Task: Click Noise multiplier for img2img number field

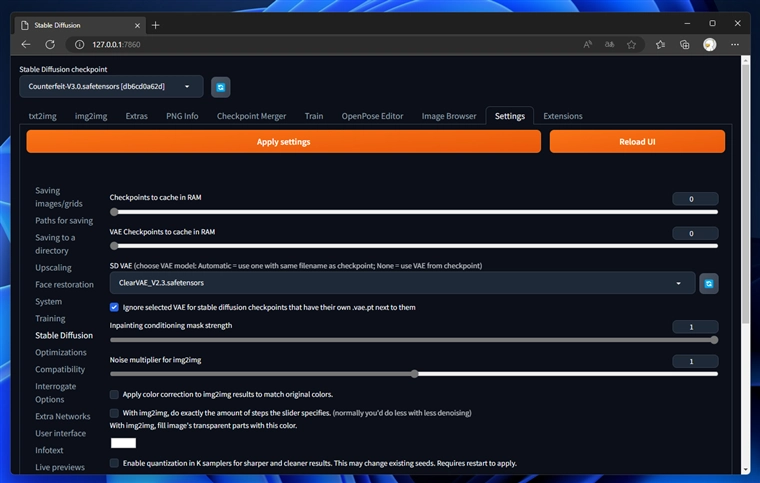Action: 695,361
